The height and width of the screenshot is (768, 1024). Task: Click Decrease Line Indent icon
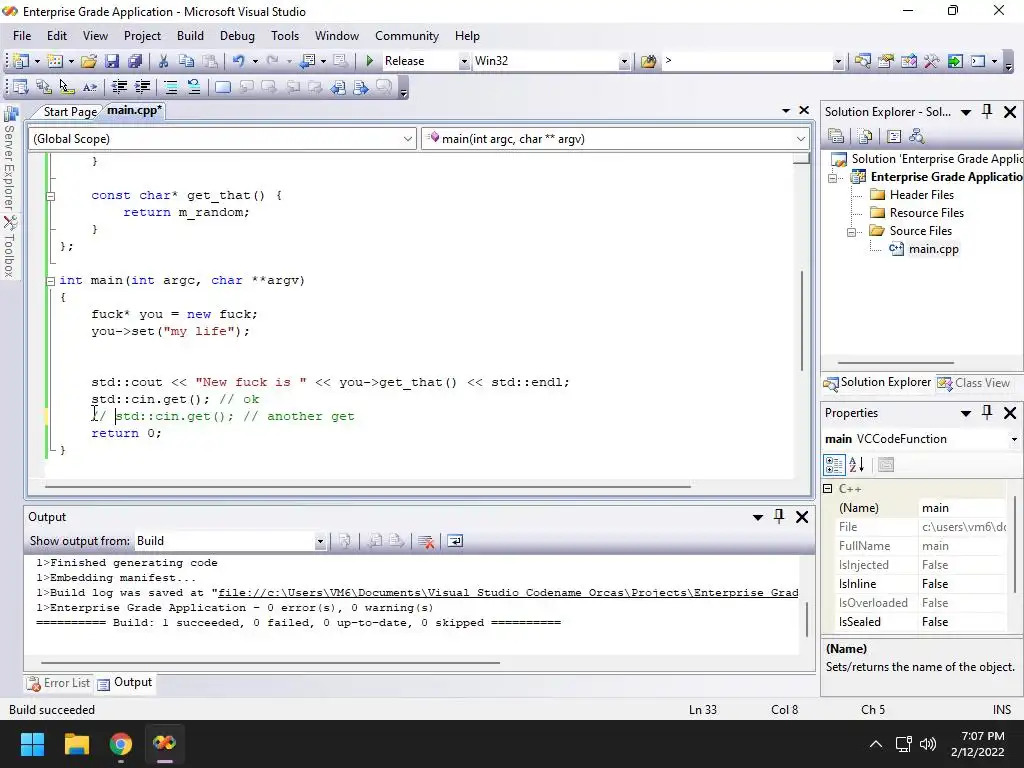(119, 87)
